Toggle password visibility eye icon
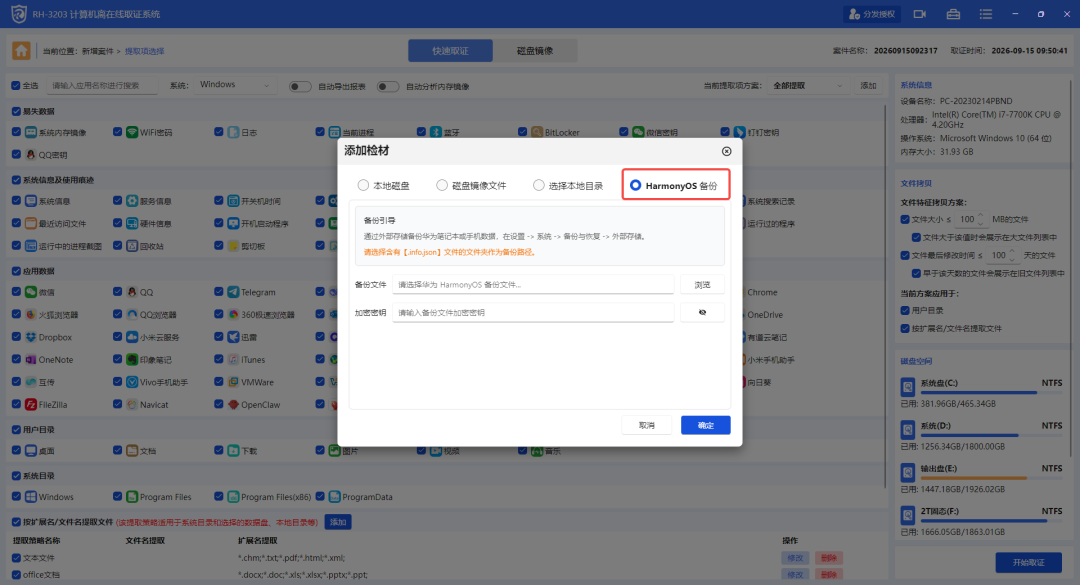This screenshot has width=1080, height=585. coord(702,312)
